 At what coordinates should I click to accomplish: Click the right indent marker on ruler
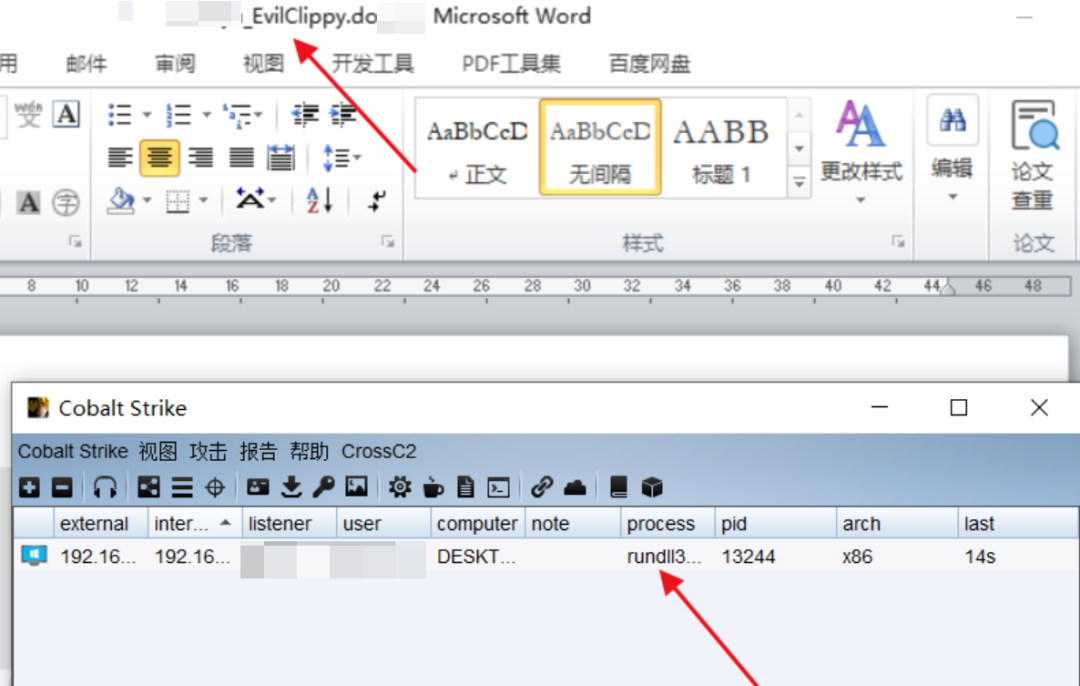point(948,288)
